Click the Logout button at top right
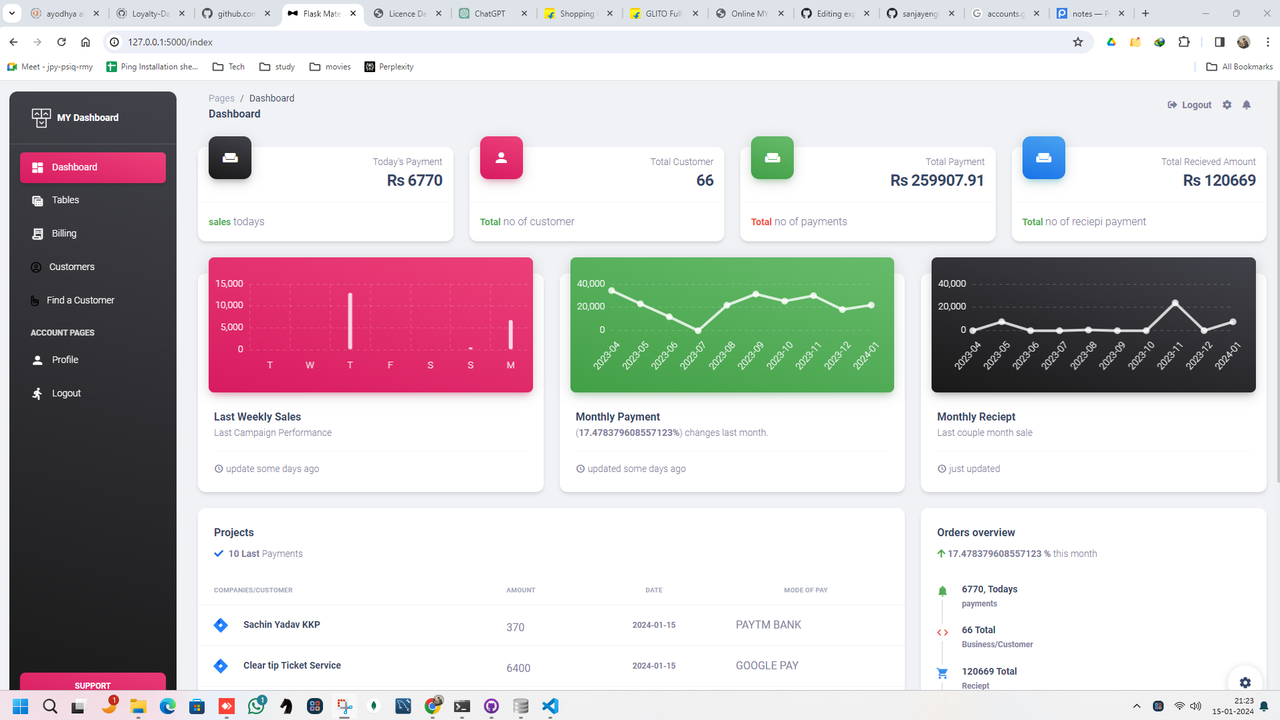 [1189, 104]
